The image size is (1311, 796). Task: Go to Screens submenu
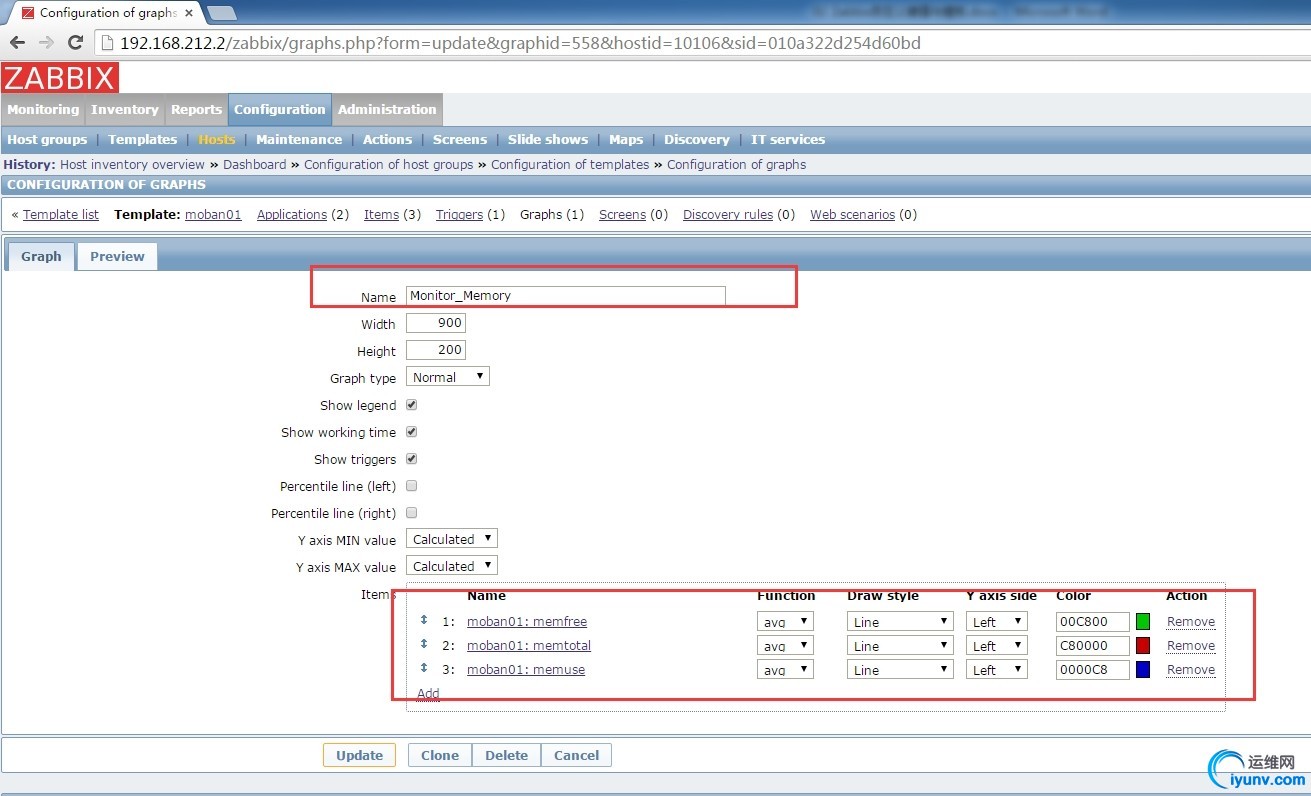(460, 139)
